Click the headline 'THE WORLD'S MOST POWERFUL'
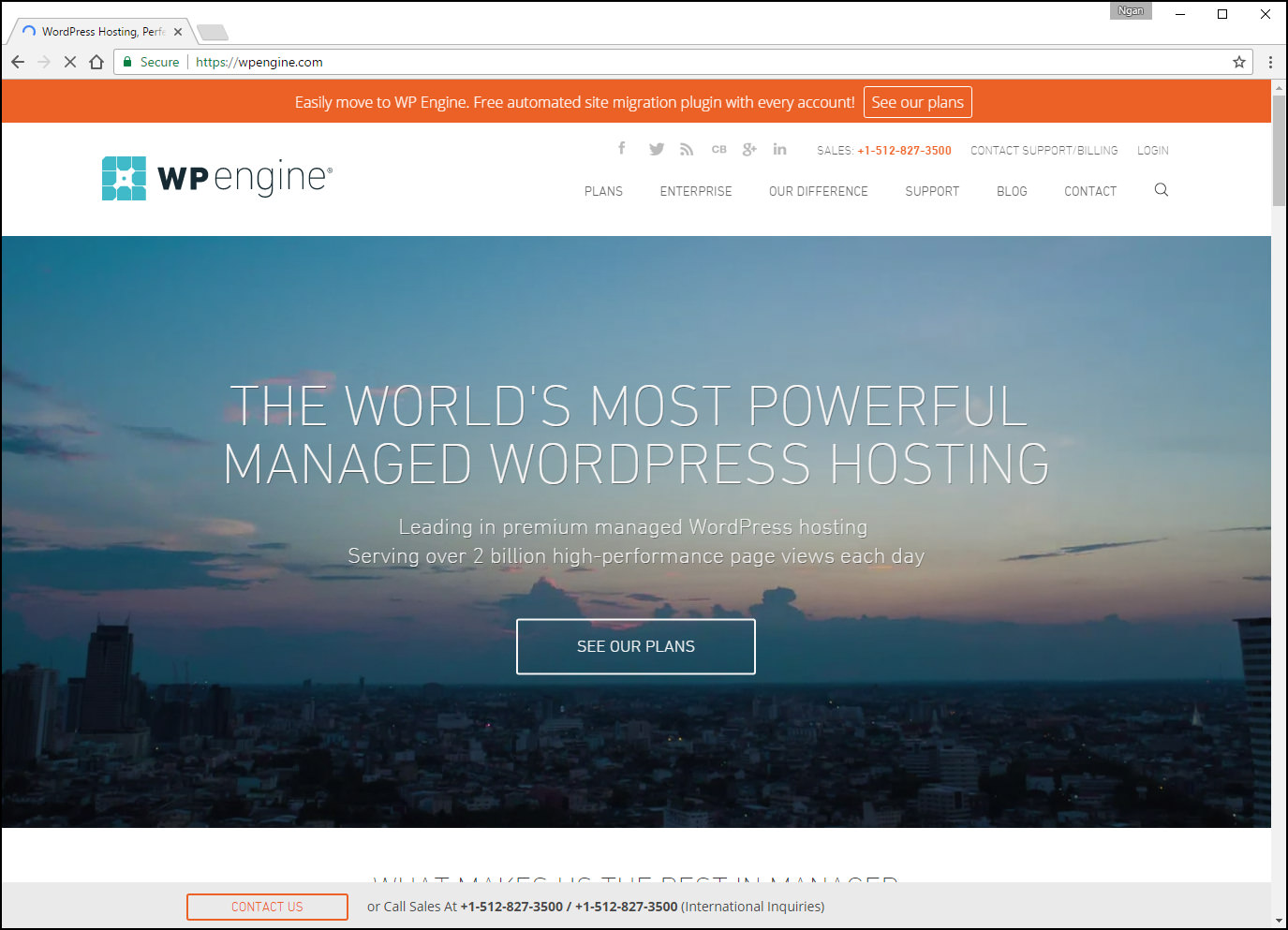Viewport: 1288px width, 930px height. (629, 406)
